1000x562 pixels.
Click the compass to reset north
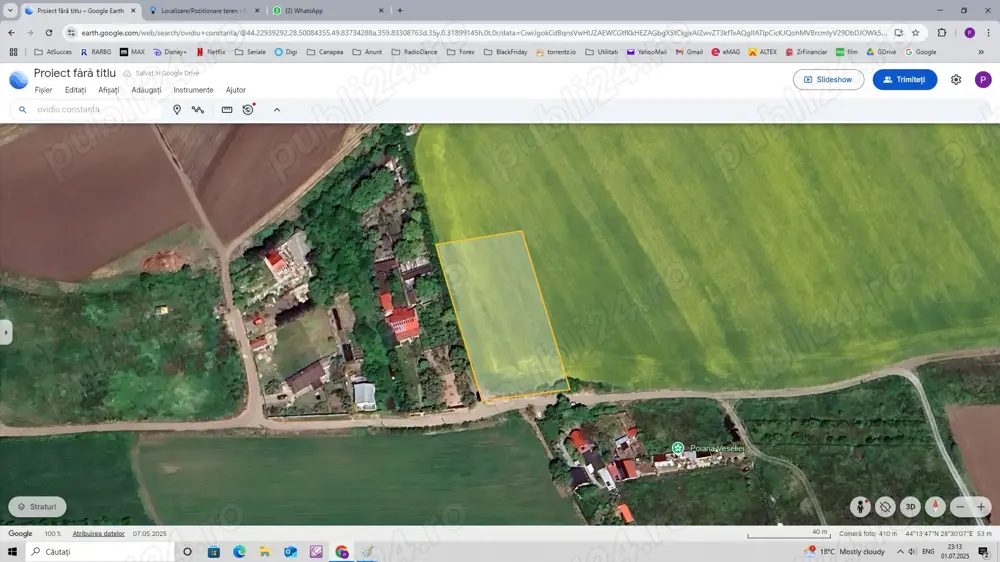[935, 507]
